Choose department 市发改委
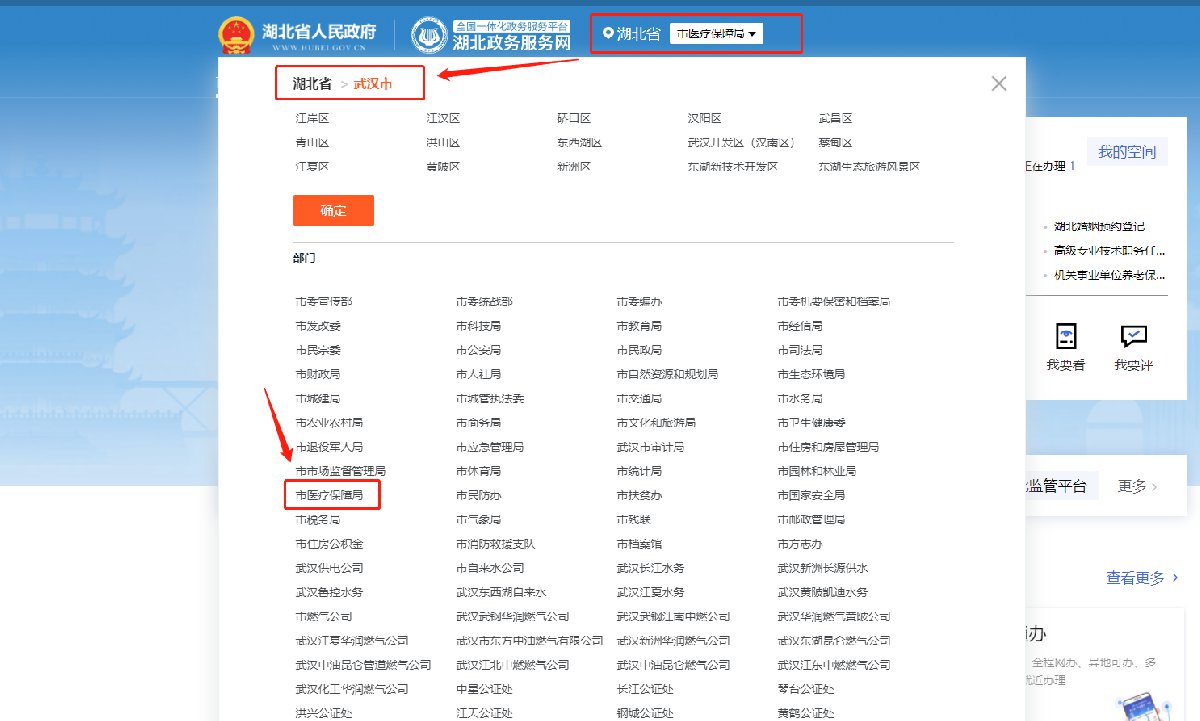The image size is (1200, 721). pyautogui.click(x=318, y=326)
